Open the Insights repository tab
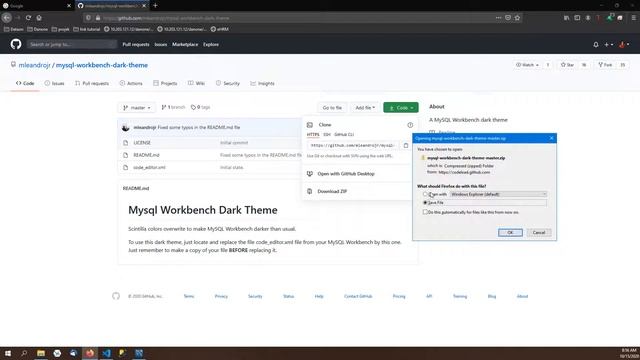 point(262,83)
